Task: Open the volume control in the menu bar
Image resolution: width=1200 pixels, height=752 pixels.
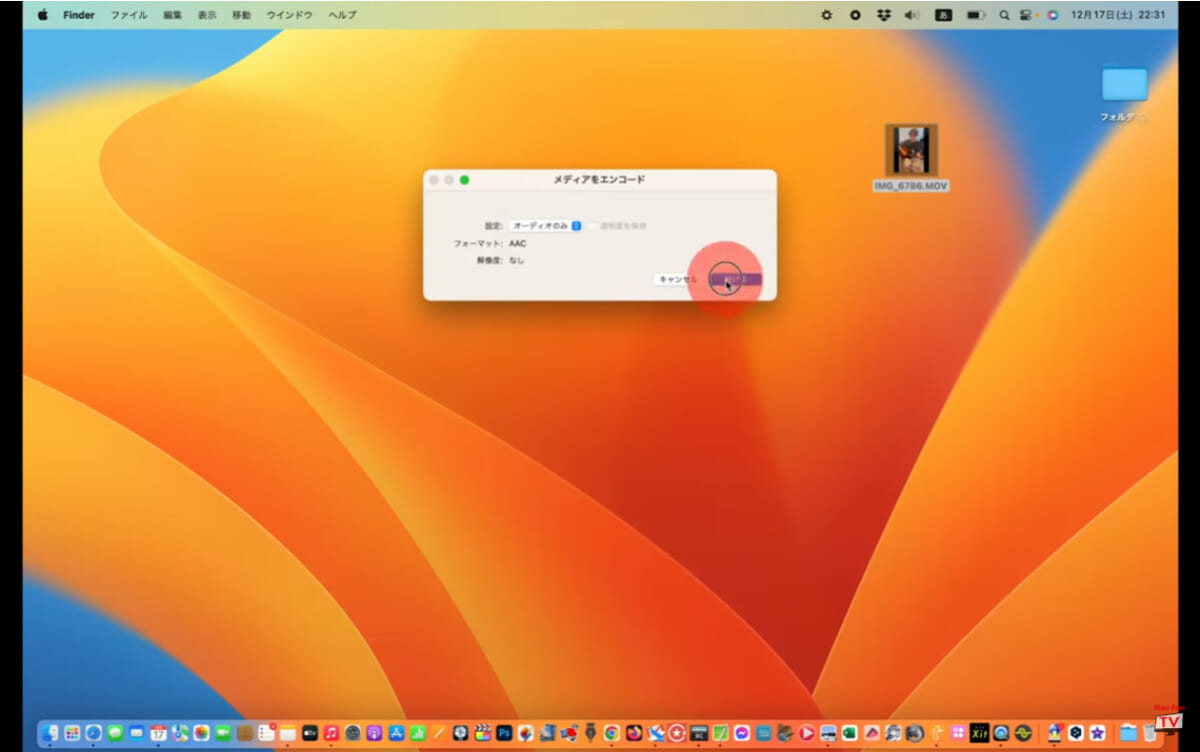Action: 912,15
